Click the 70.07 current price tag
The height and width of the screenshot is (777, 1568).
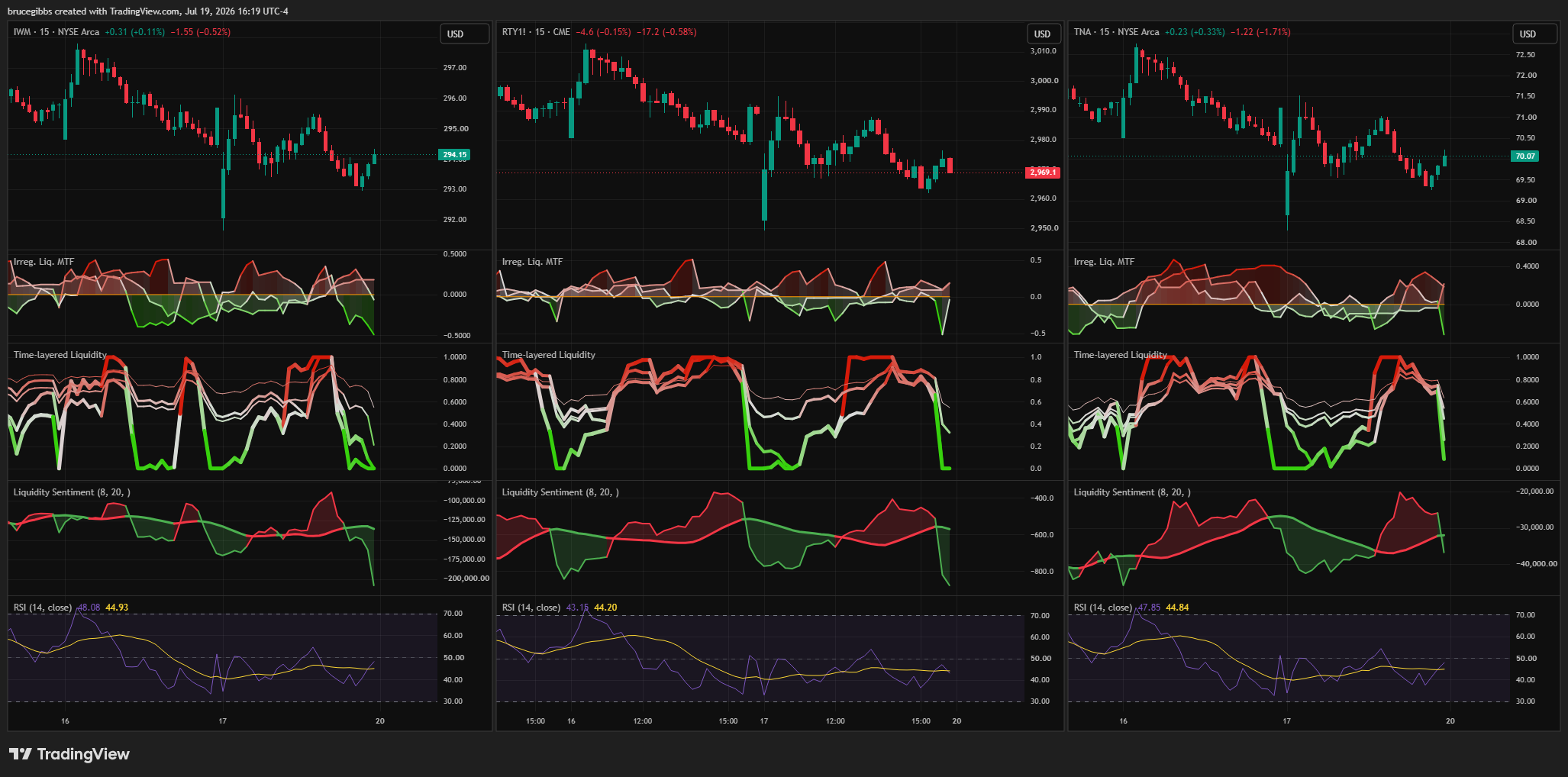click(x=1525, y=156)
